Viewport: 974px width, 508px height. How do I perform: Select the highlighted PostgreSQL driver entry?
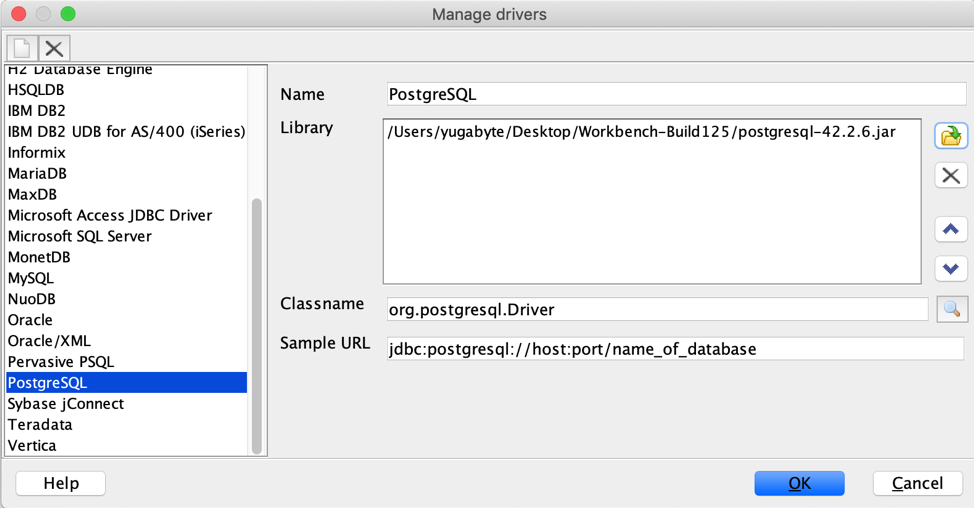coord(48,382)
